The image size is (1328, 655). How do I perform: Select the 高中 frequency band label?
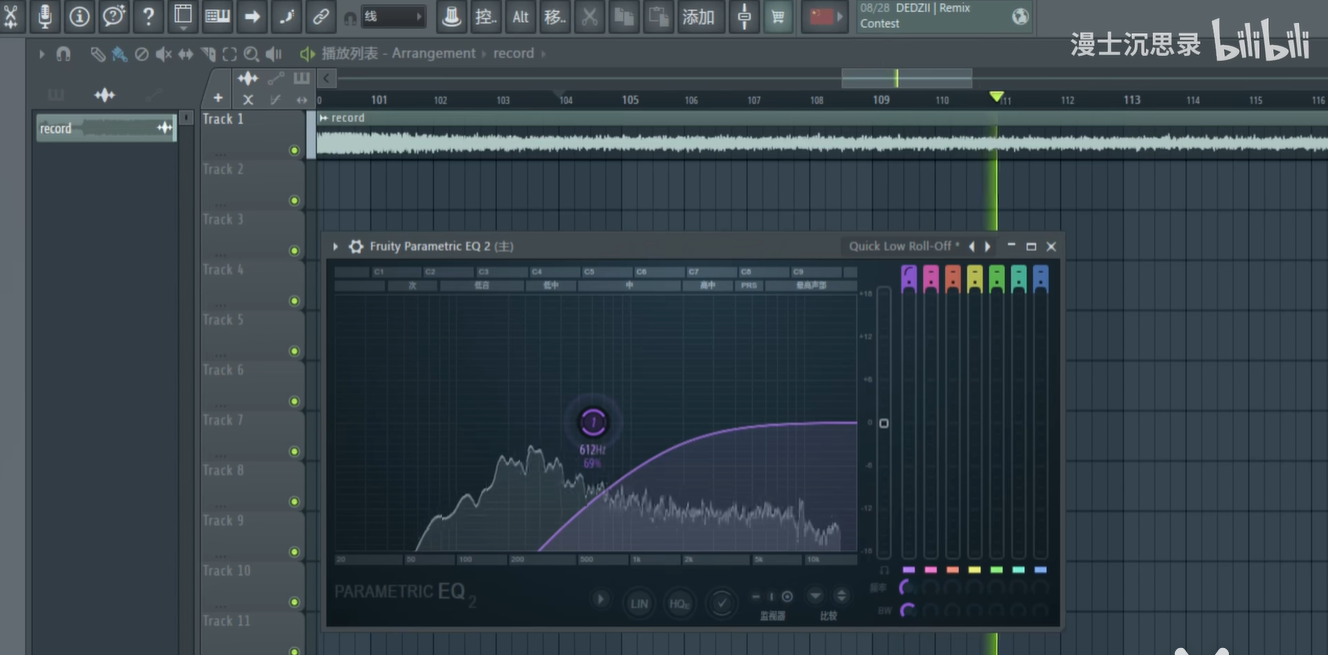tap(708, 286)
